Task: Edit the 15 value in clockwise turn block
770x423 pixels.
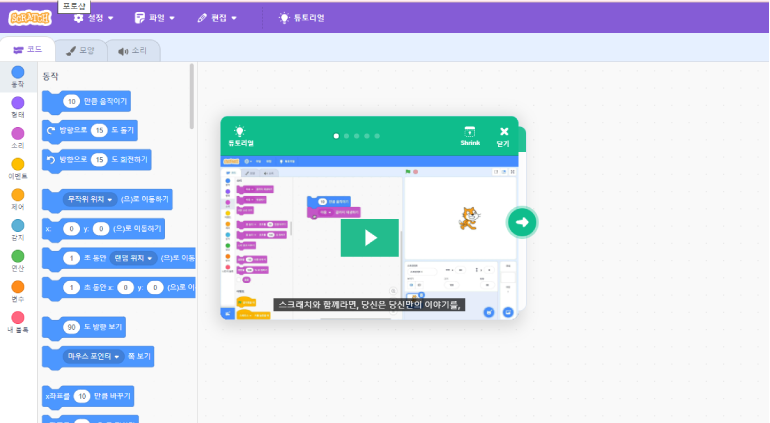Action: click(x=99, y=130)
